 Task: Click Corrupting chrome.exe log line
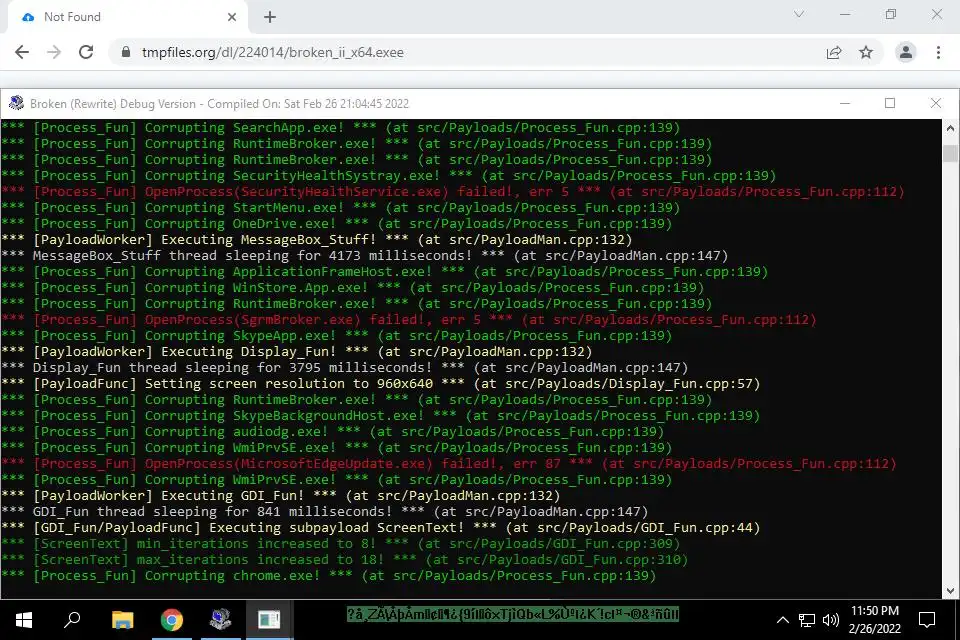[329, 576]
